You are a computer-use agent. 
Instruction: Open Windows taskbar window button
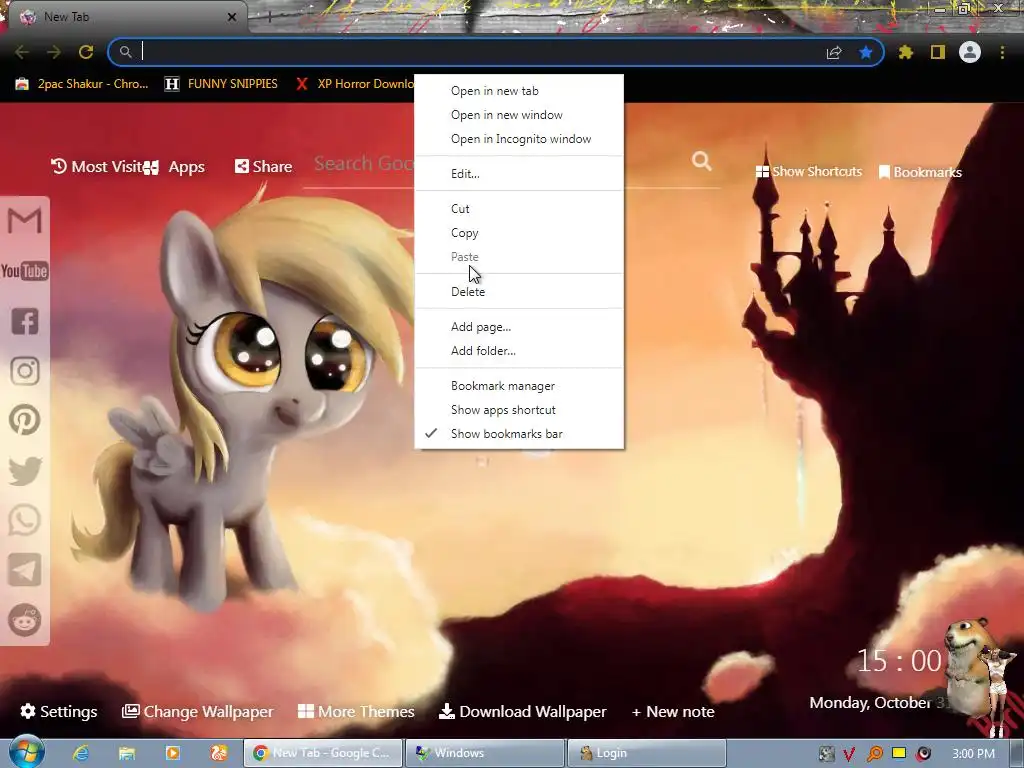(485, 753)
